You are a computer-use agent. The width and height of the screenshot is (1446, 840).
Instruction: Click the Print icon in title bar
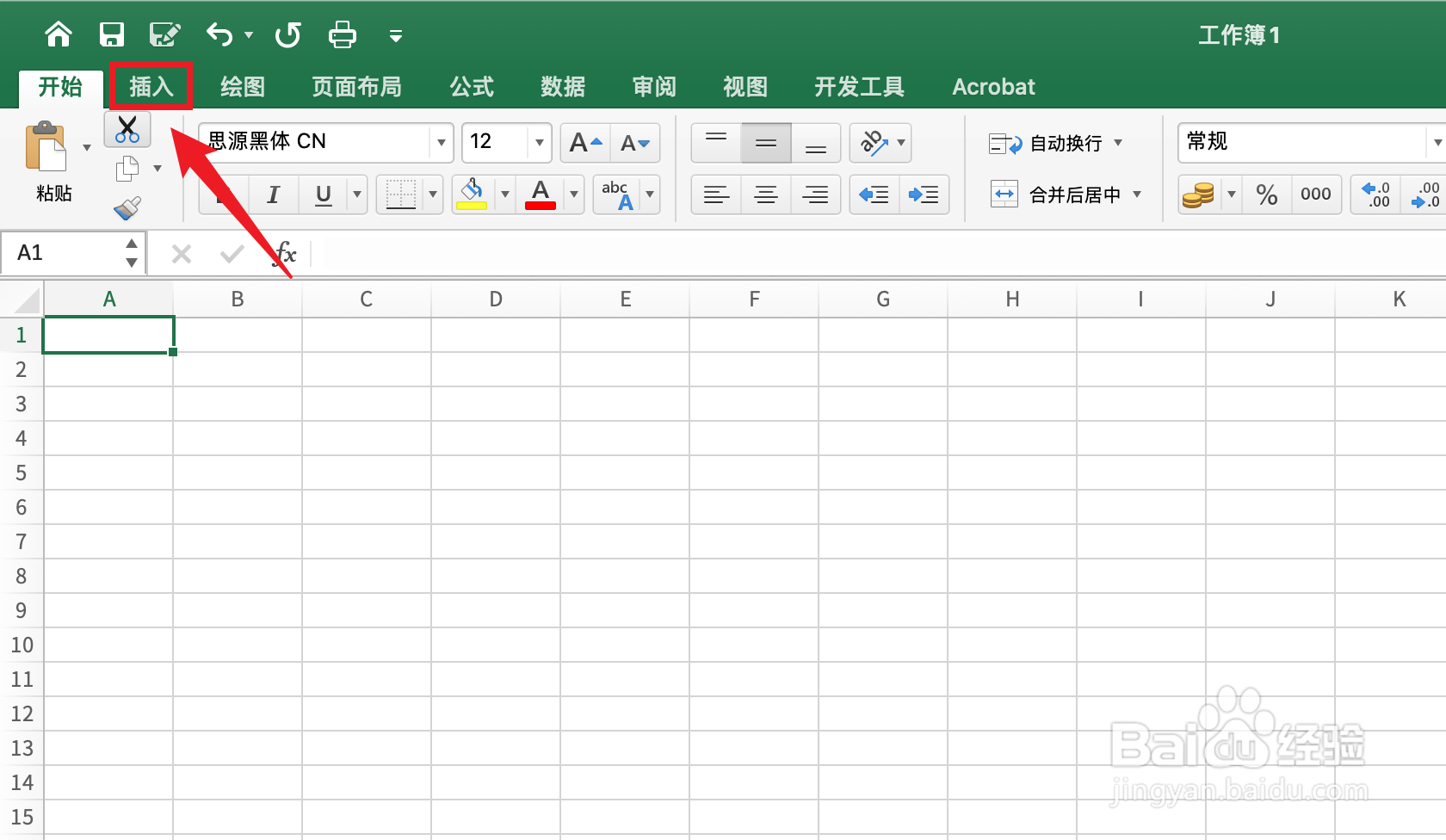(x=343, y=34)
